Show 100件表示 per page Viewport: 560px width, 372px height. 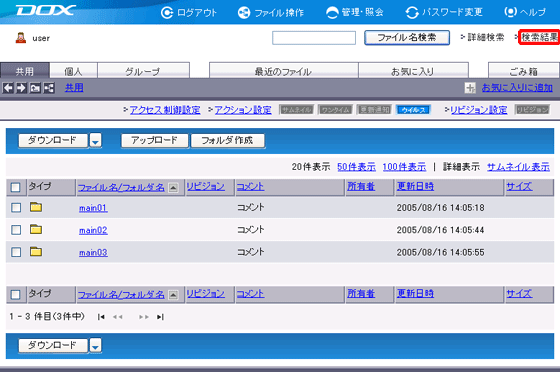coord(404,167)
